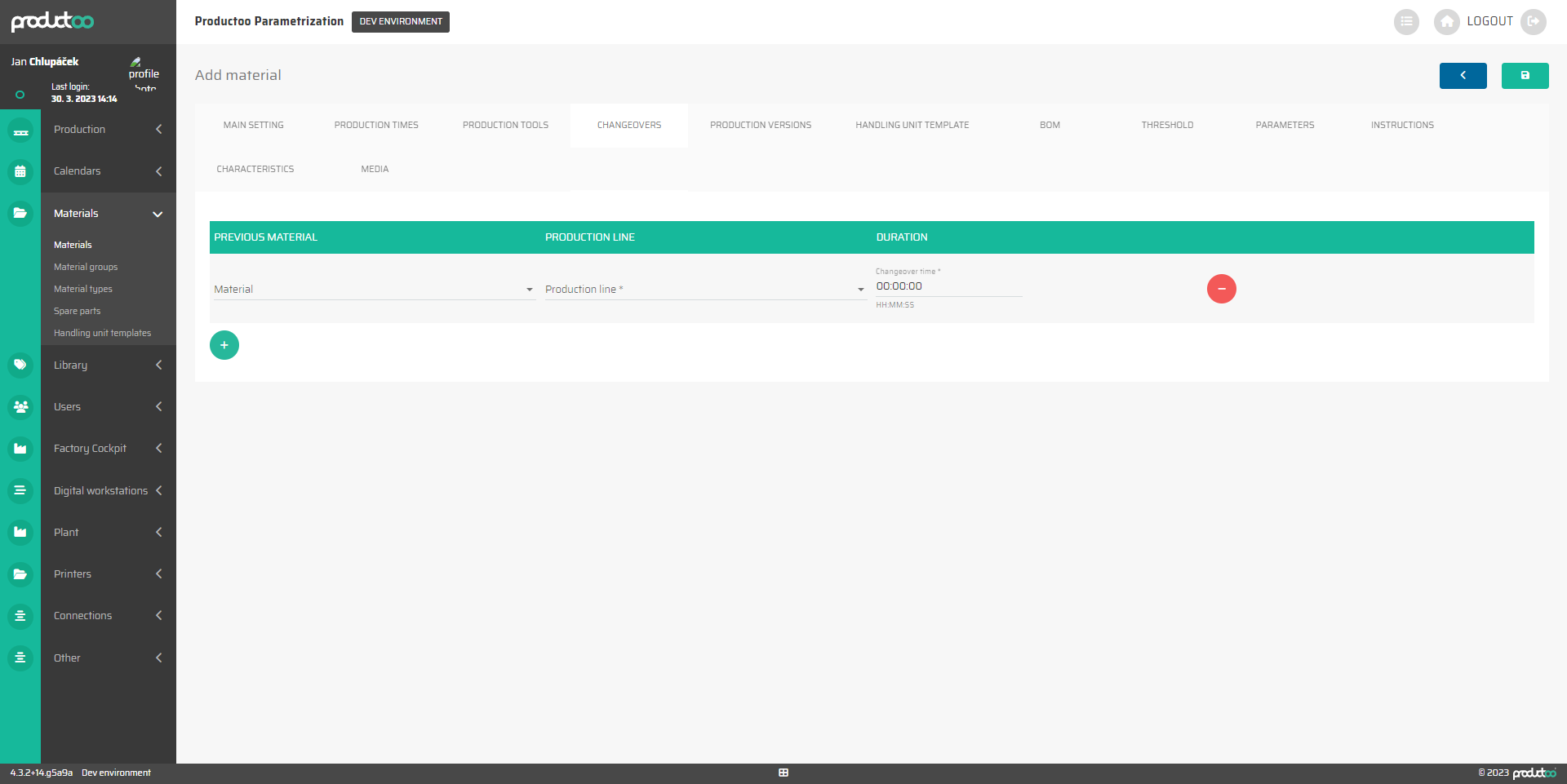The width and height of the screenshot is (1567, 784).
Task: Click the red remove changeover row button
Action: tap(1221, 289)
